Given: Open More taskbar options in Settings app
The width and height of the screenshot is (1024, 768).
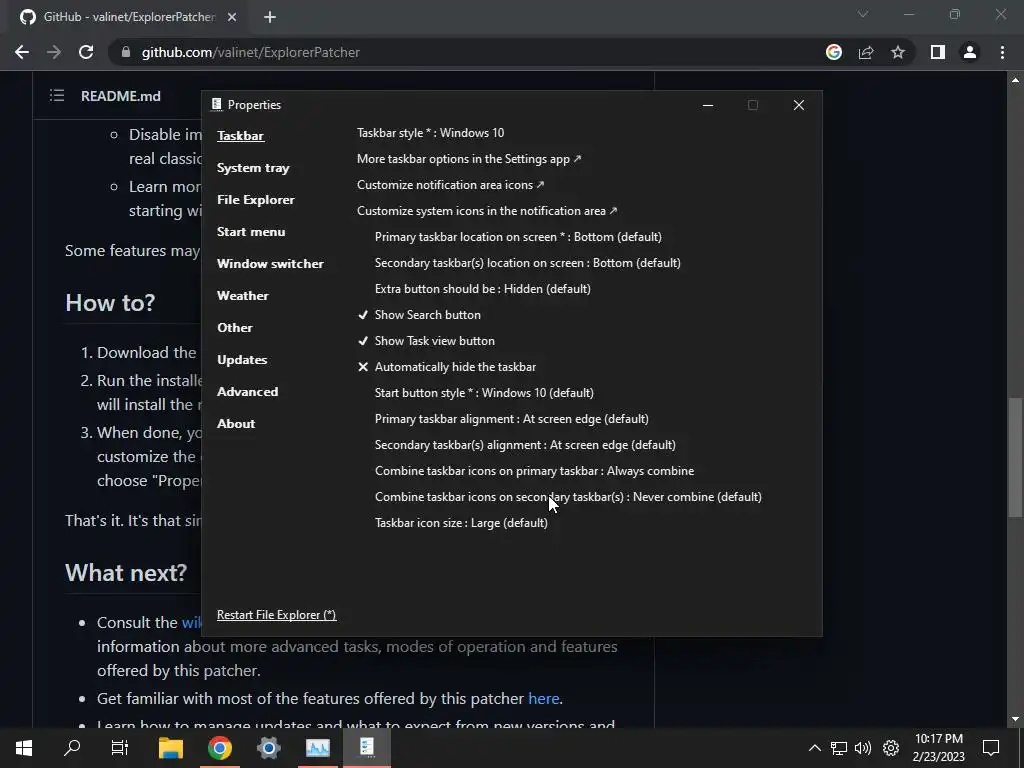Looking at the screenshot, I should point(469,159).
